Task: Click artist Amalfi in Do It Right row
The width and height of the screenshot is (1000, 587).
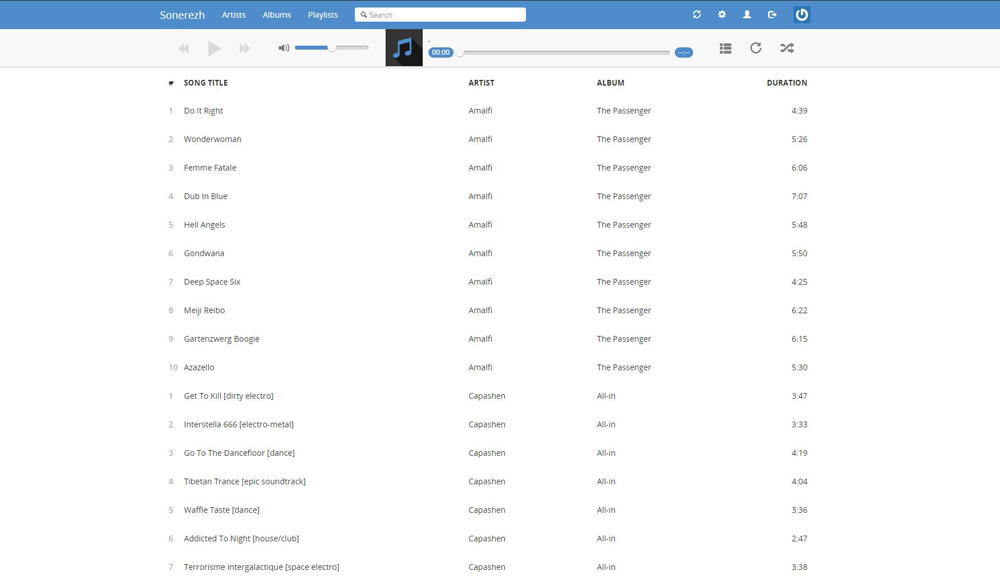Action: (x=480, y=111)
